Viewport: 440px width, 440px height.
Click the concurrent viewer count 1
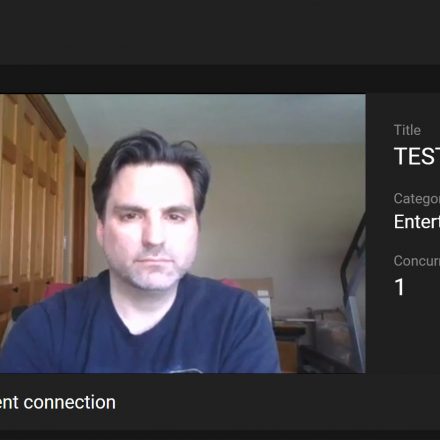point(399,287)
